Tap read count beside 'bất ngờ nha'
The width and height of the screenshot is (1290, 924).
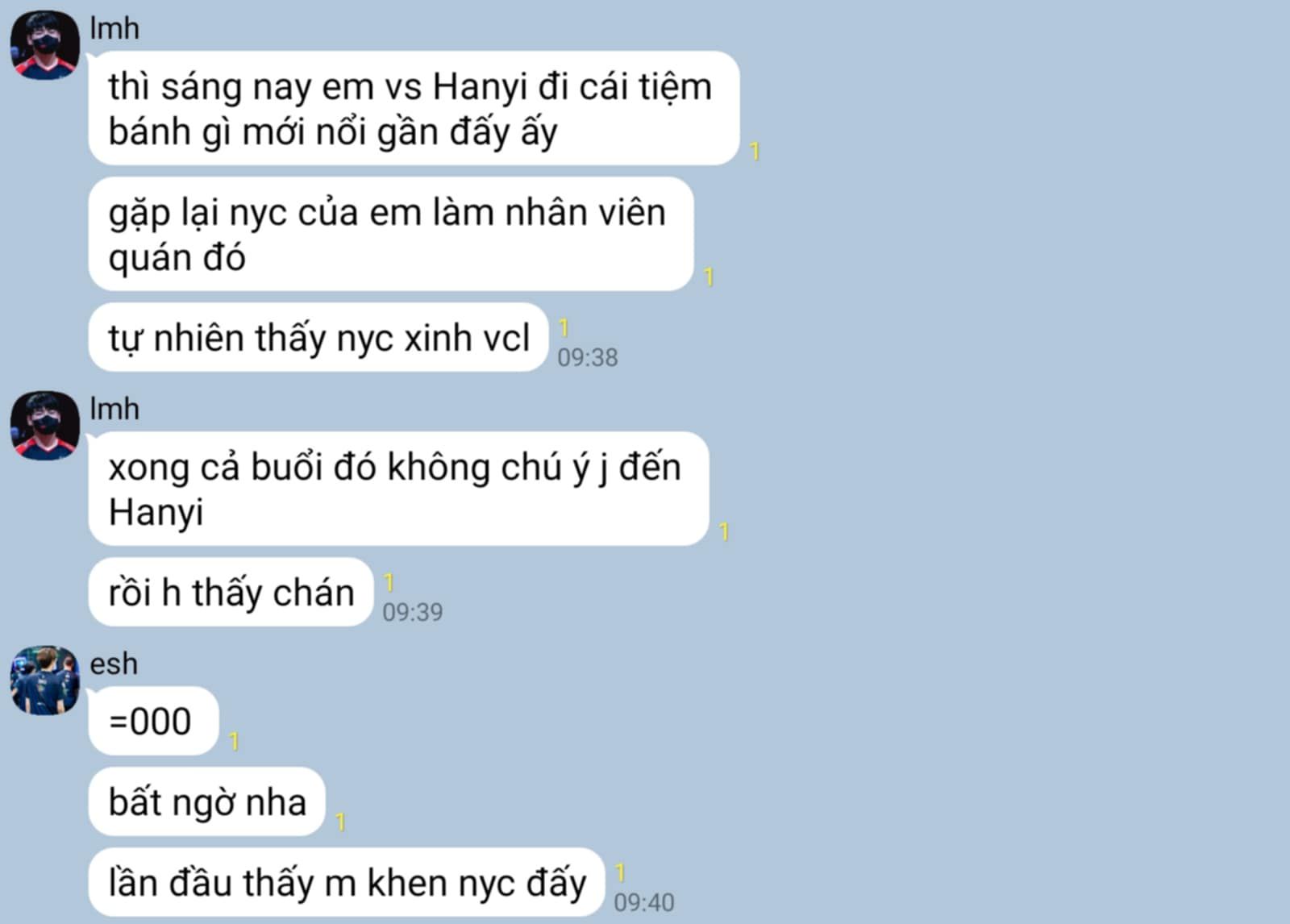tap(340, 822)
